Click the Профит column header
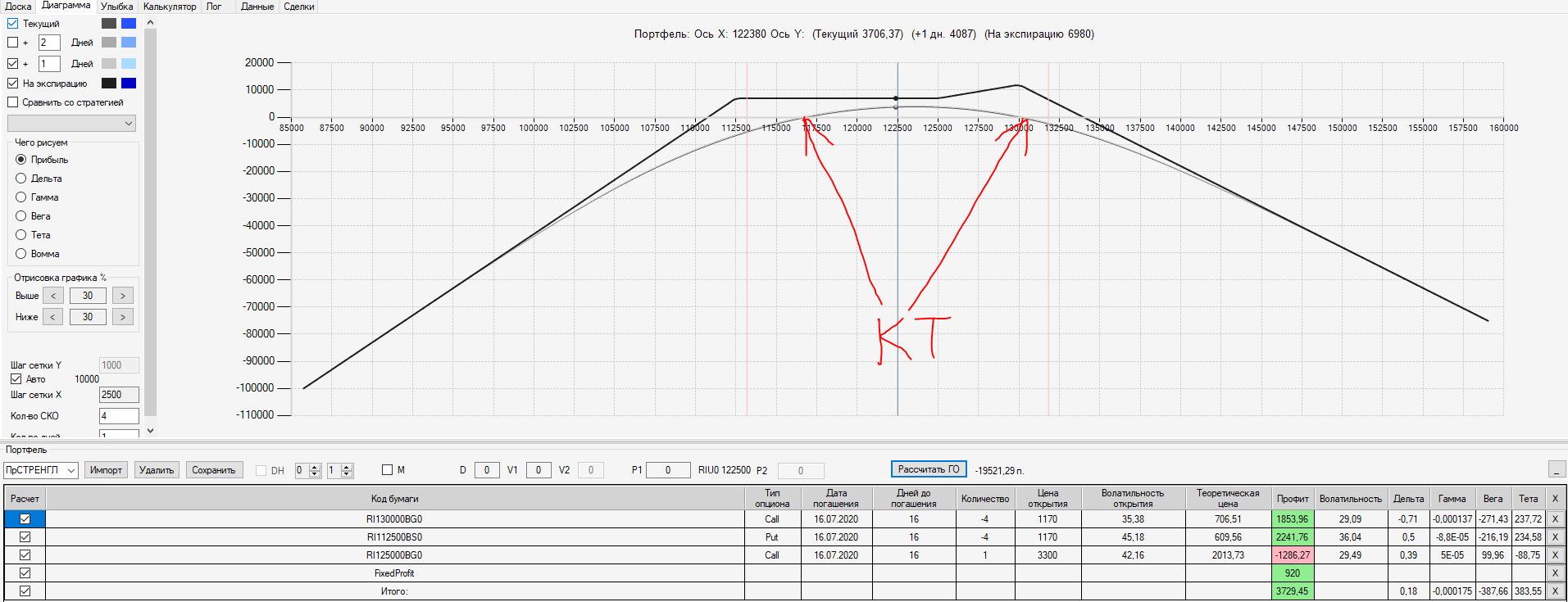The width and height of the screenshot is (1568, 602). (1293, 498)
